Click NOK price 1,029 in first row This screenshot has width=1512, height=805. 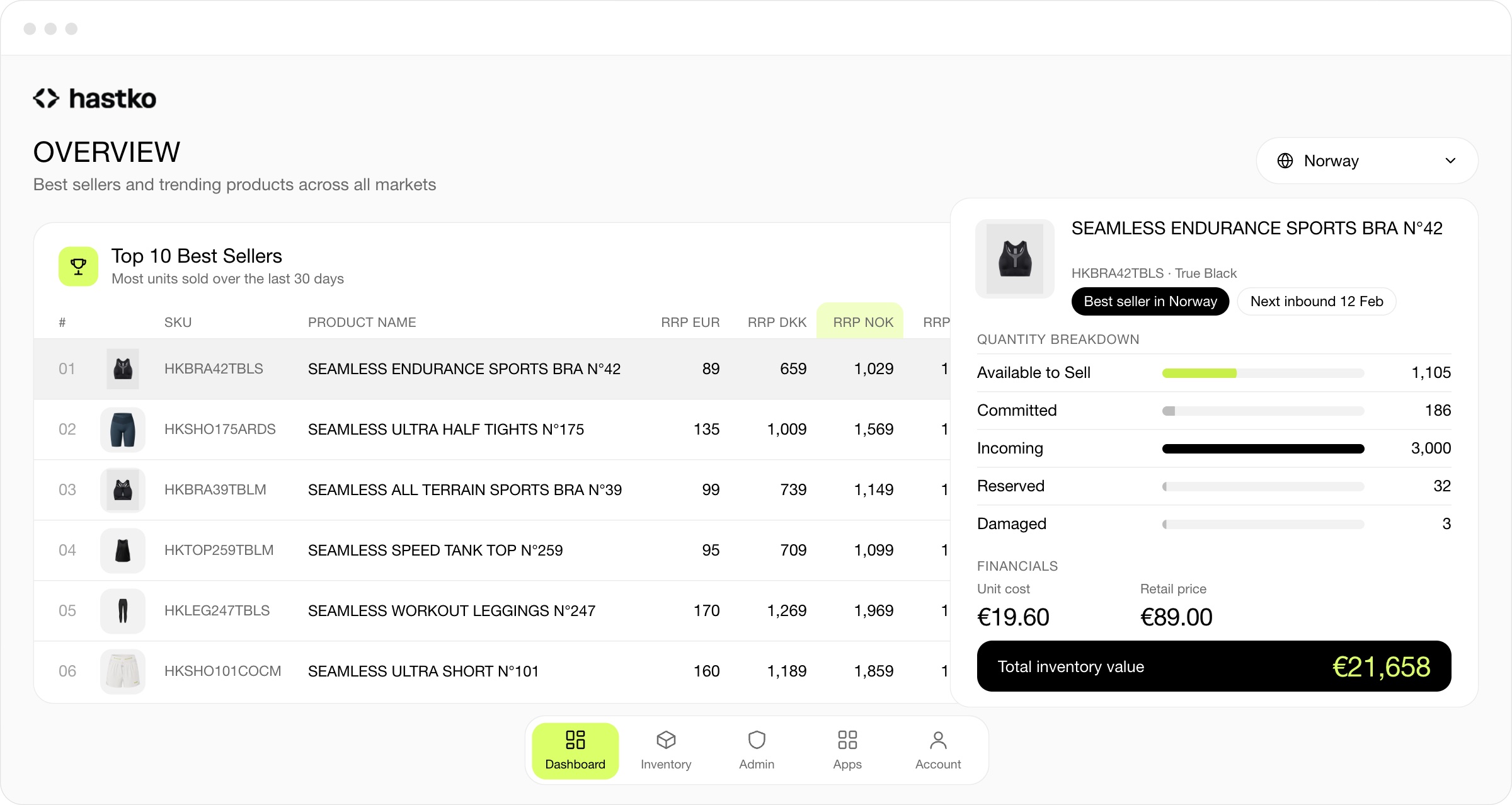(x=873, y=368)
